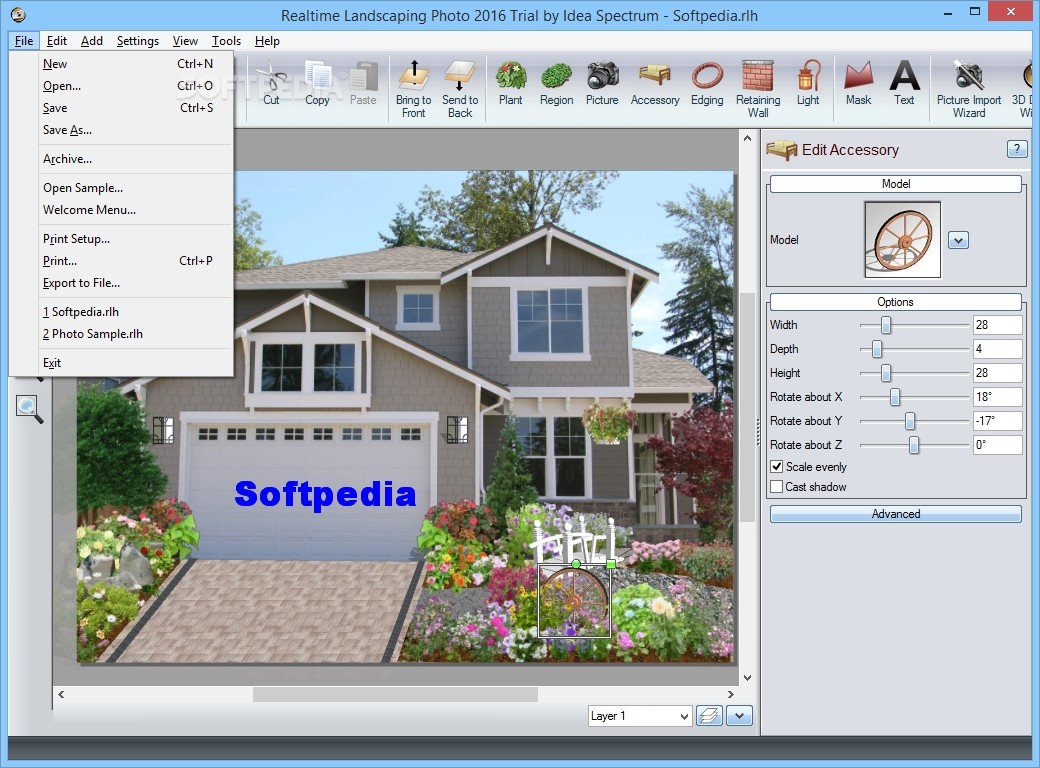Screen dimensions: 1040x768
Task: Click the Rotate about Y value field
Action: point(997,420)
